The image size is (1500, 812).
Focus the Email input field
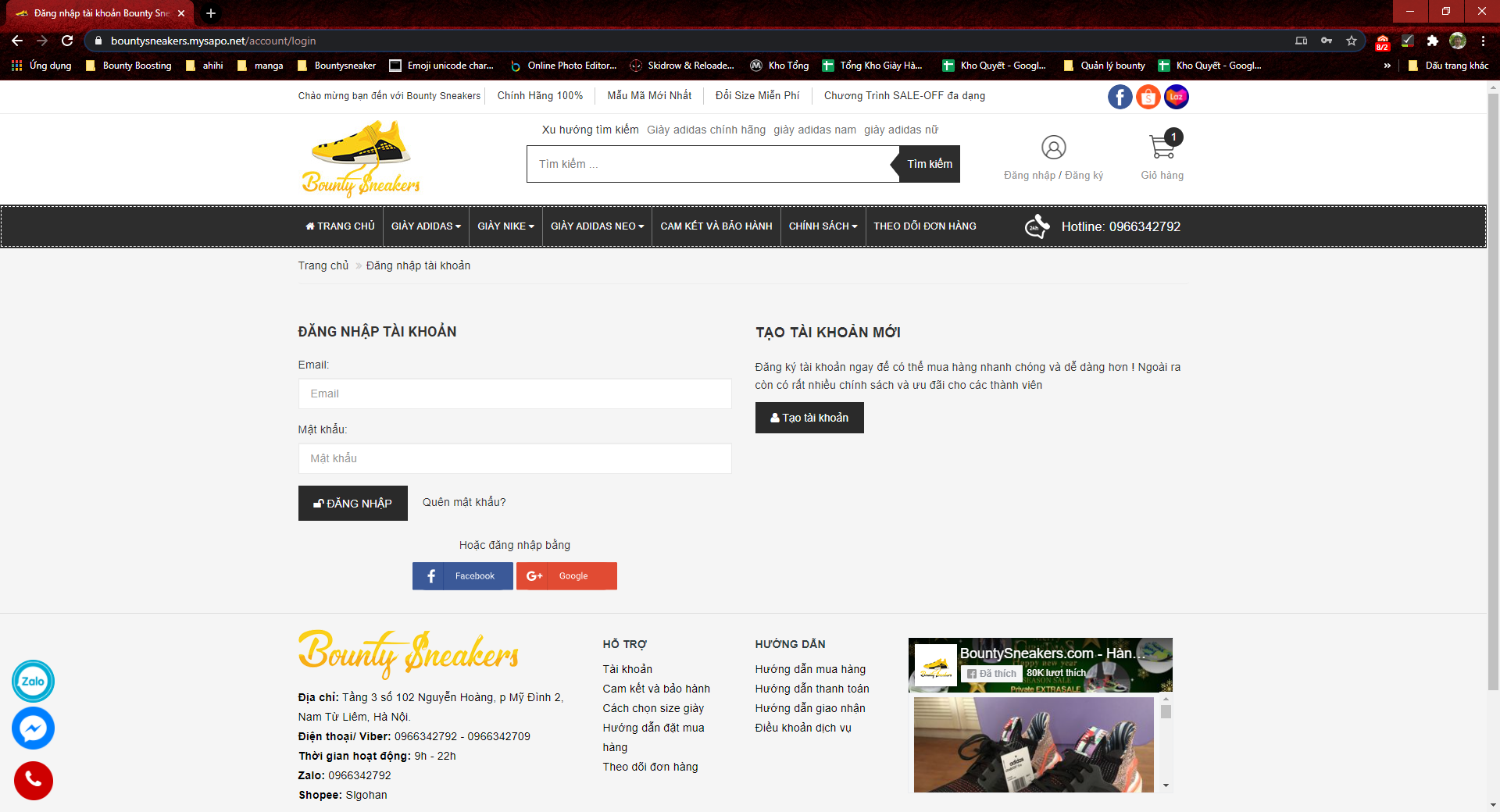515,394
